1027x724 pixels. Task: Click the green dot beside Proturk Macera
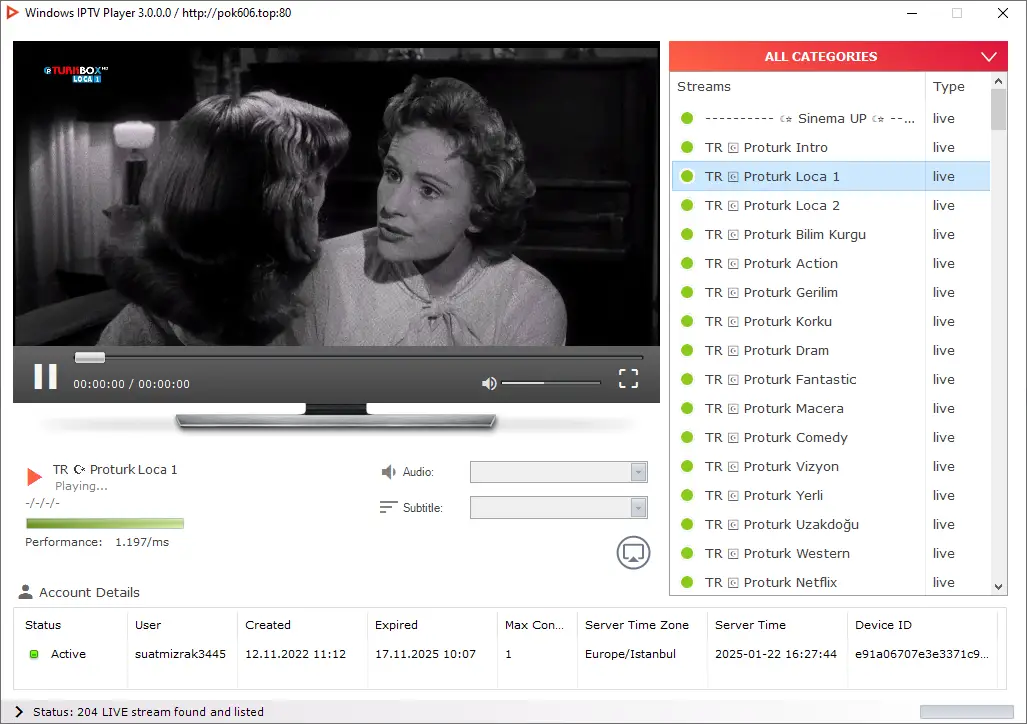pyautogui.click(x=687, y=408)
